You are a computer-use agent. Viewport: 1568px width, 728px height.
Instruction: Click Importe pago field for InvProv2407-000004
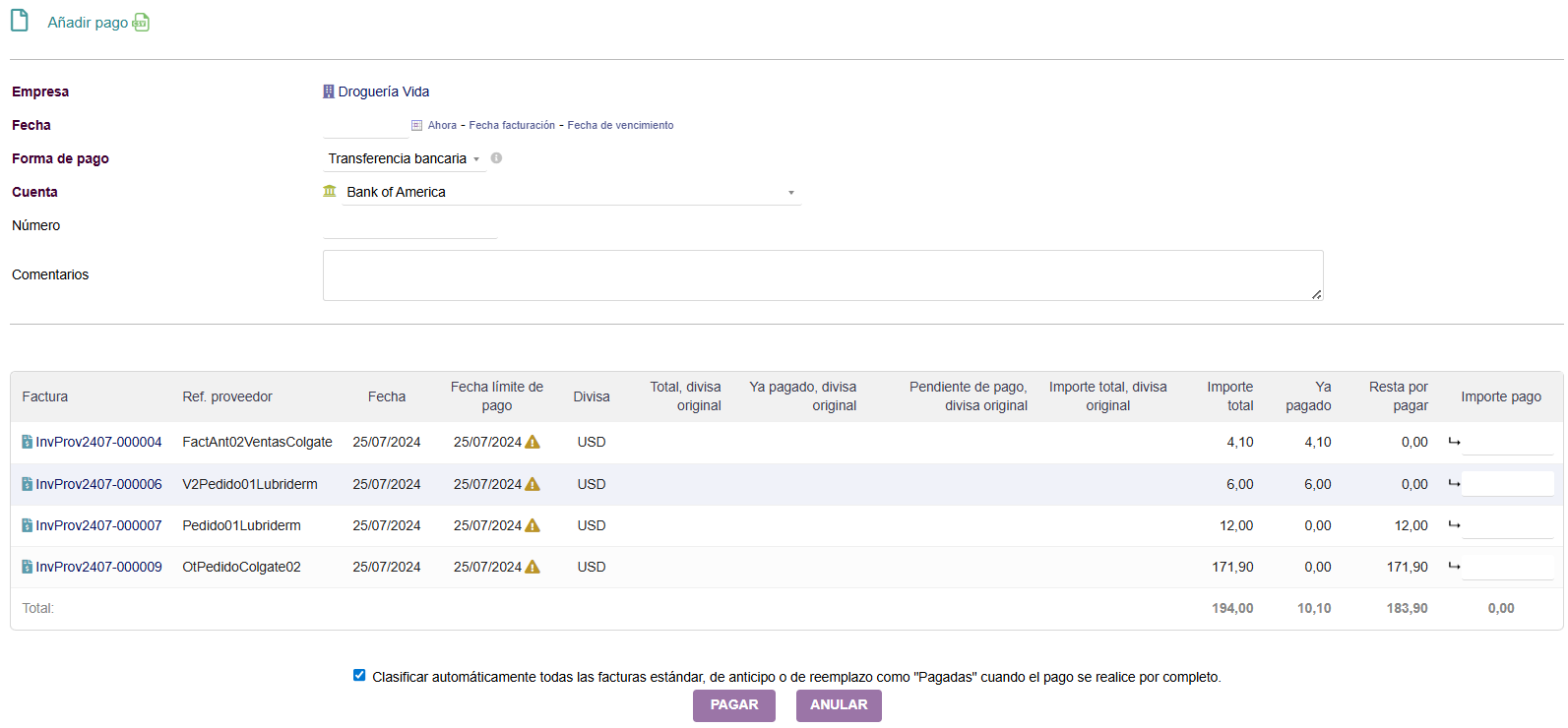click(x=1507, y=443)
